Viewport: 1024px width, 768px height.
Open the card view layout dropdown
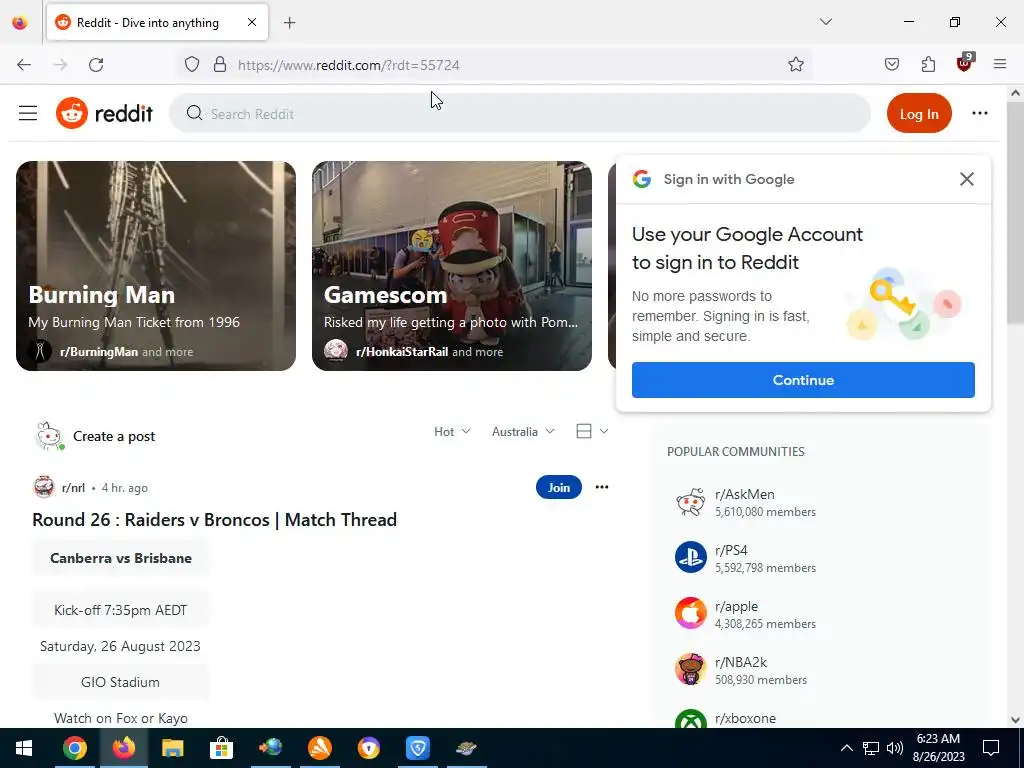[x=592, y=431]
